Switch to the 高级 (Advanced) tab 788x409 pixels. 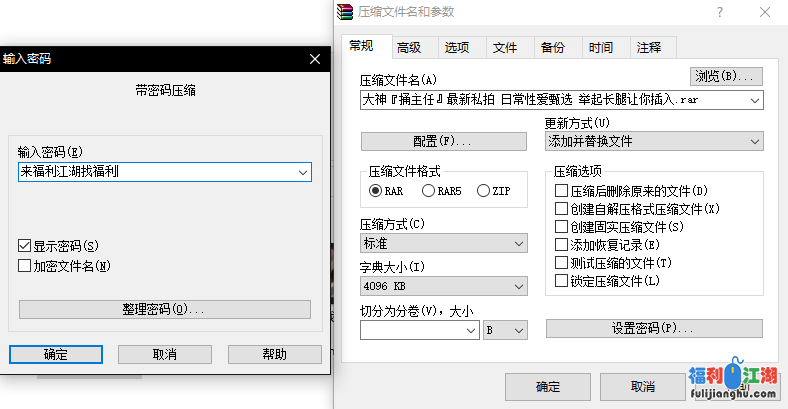point(408,47)
